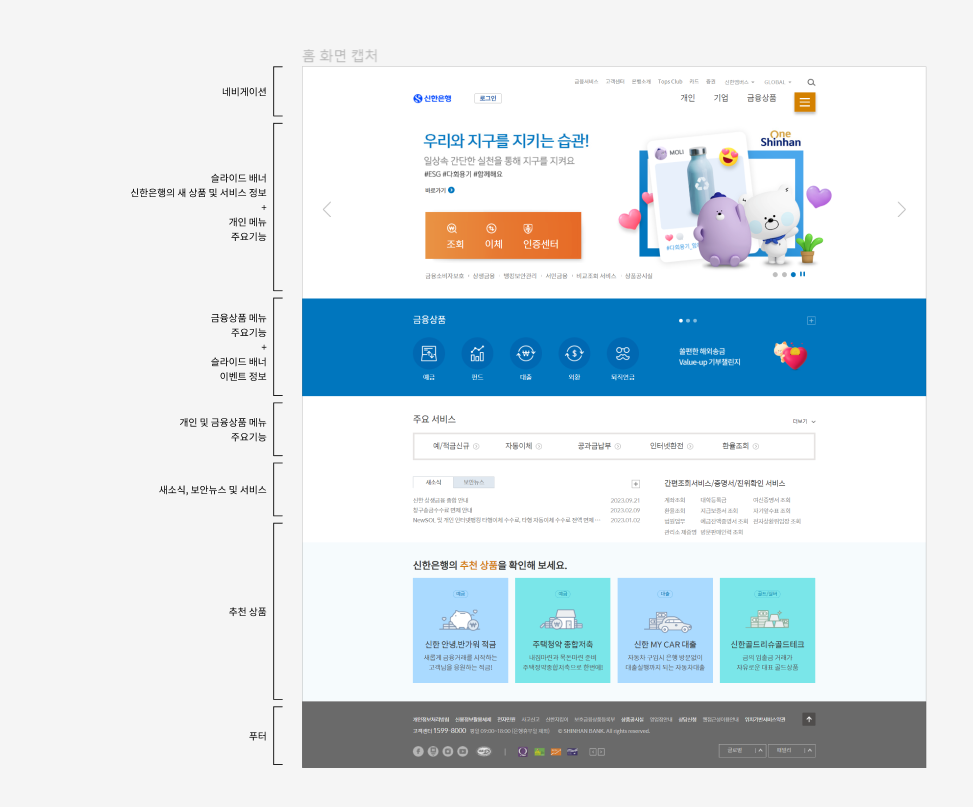Click previous arrow of footer badge carousel
Viewport: 973px width, 807px height.
point(593,752)
